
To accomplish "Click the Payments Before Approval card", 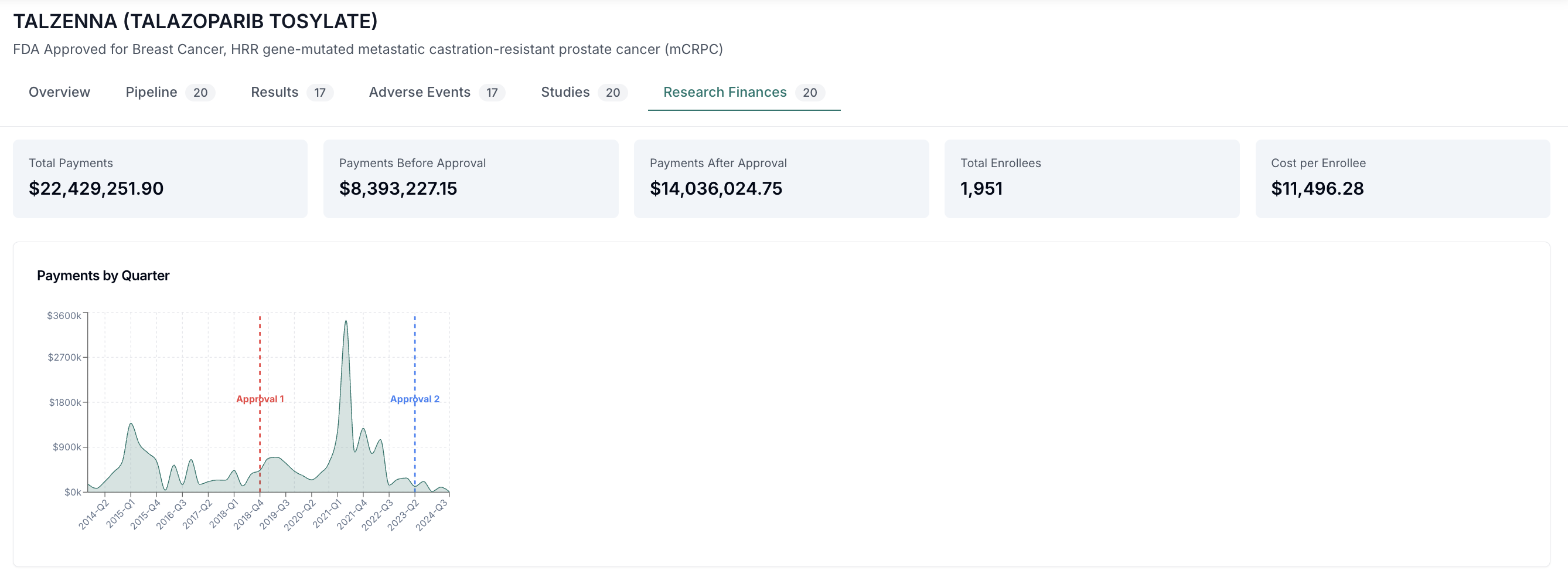I will (471, 178).
